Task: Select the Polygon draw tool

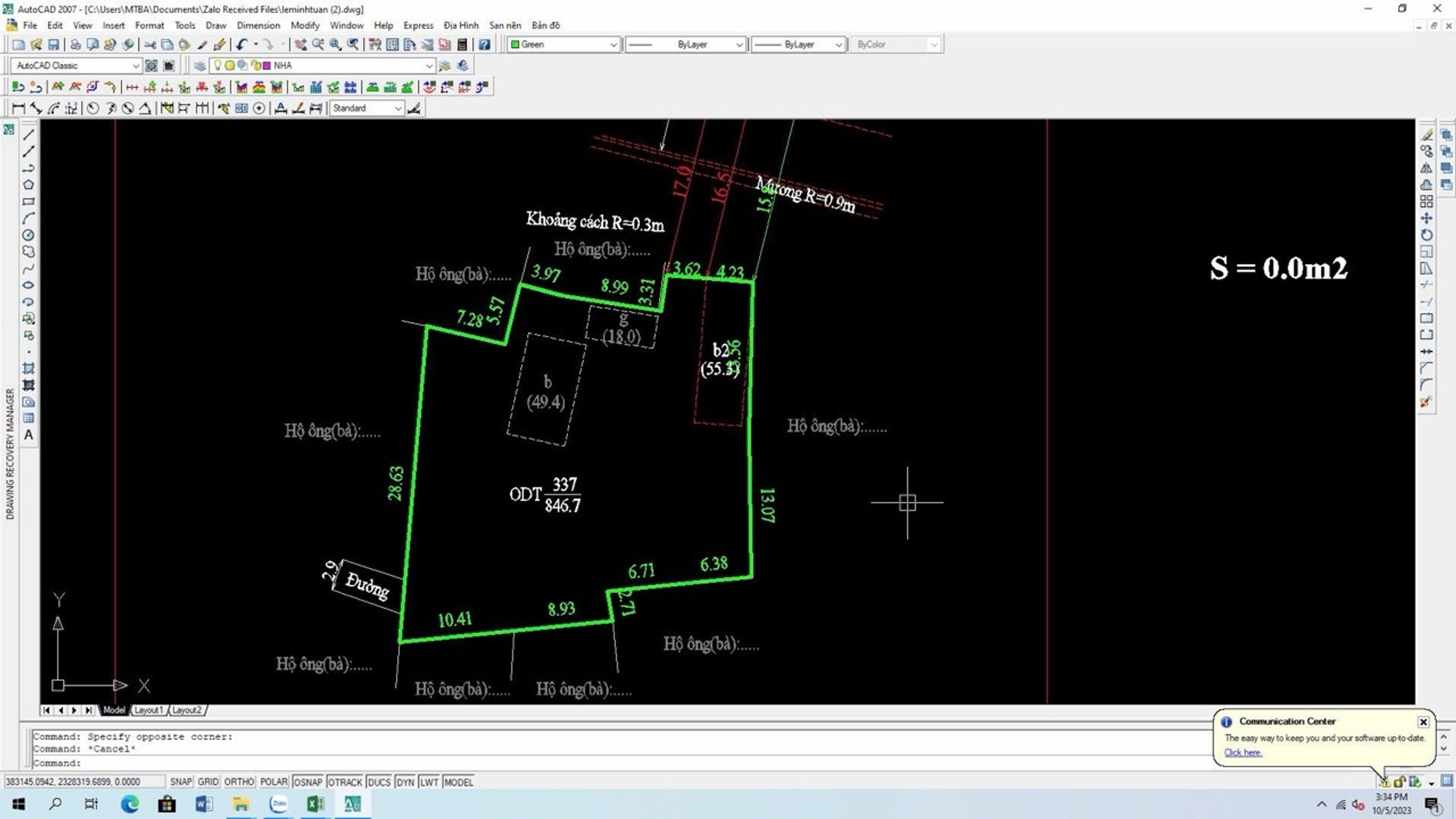Action: tap(28, 185)
